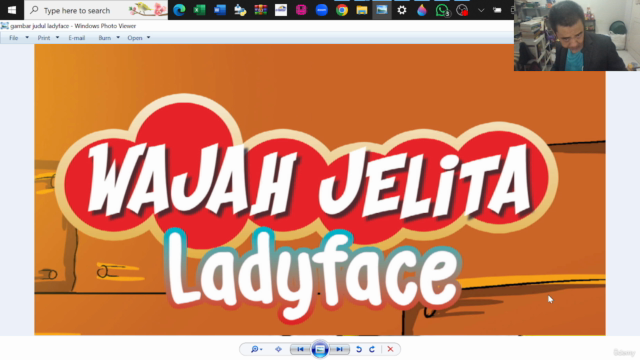640x360 pixels.
Task: Open Settings gear from taskbar
Action: (402, 10)
